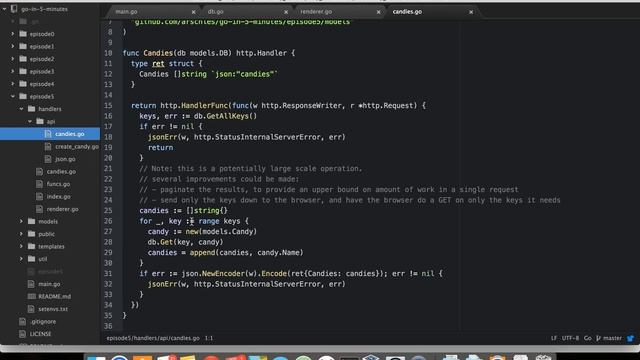Image resolution: width=640 pixels, height=360 pixels.
Task: Click the api folder icon
Action: (x=40, y=121)
